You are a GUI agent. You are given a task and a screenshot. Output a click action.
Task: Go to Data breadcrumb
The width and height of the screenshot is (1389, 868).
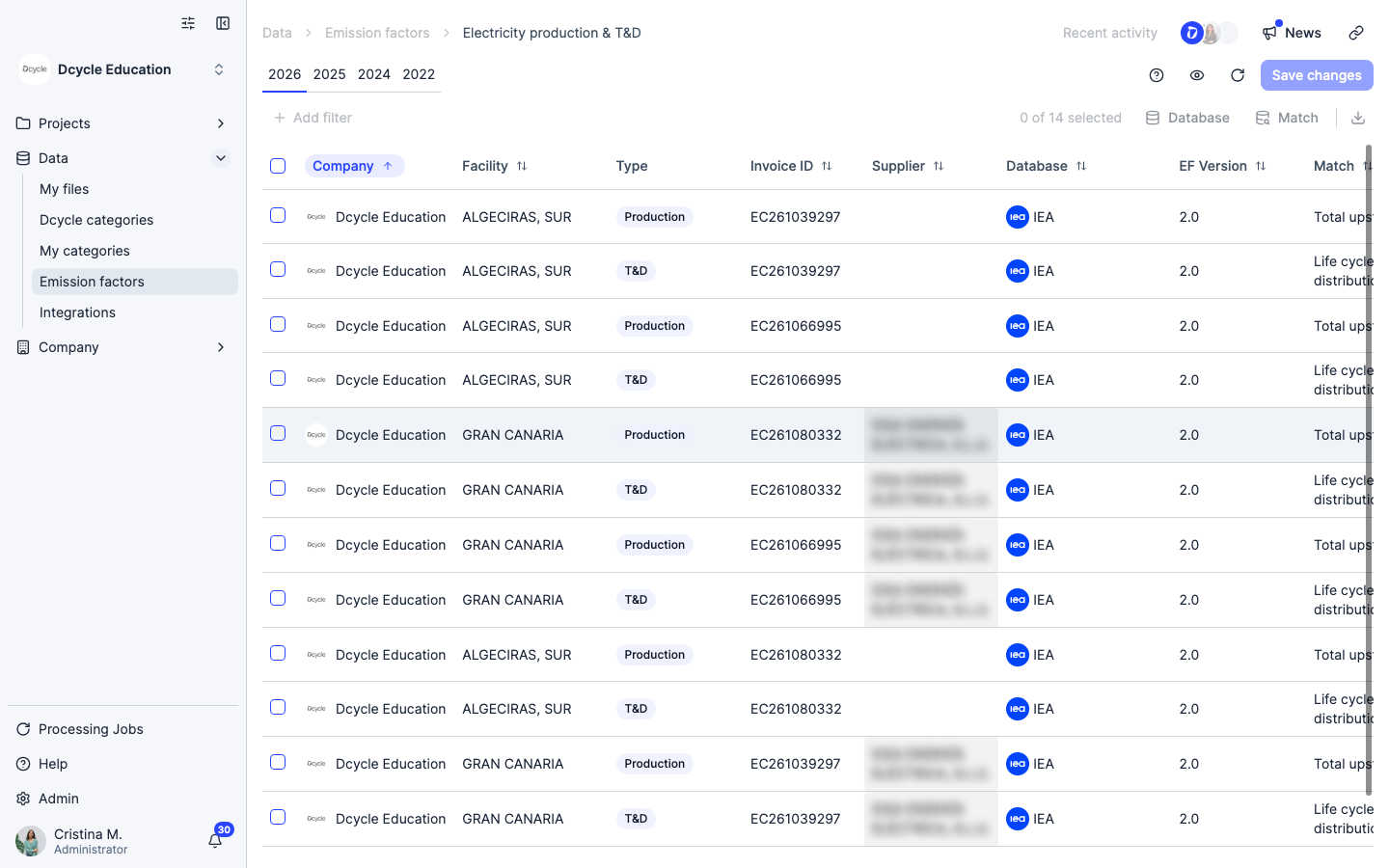point(277,33)
